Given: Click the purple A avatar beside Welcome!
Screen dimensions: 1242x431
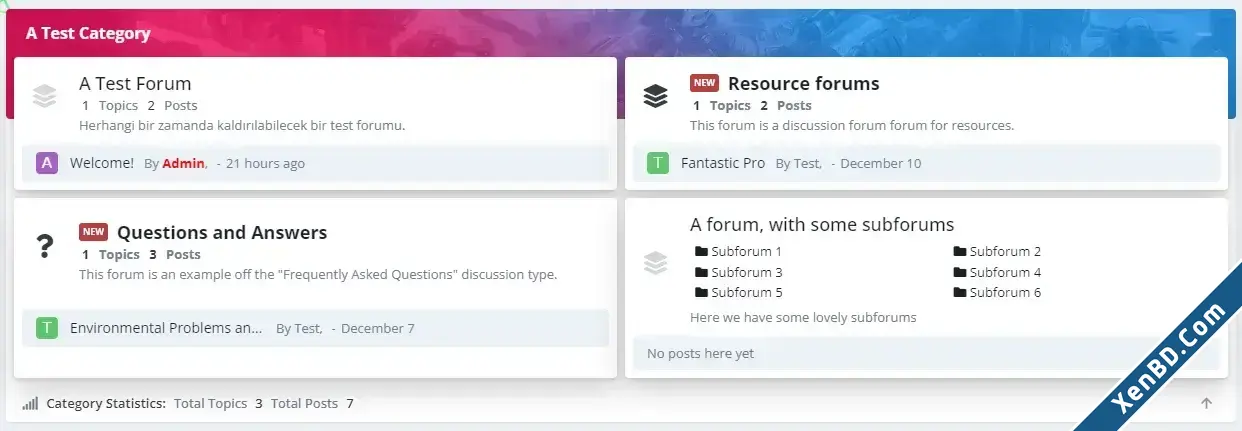Looking at the screenshot, I should tap(47, 163).
